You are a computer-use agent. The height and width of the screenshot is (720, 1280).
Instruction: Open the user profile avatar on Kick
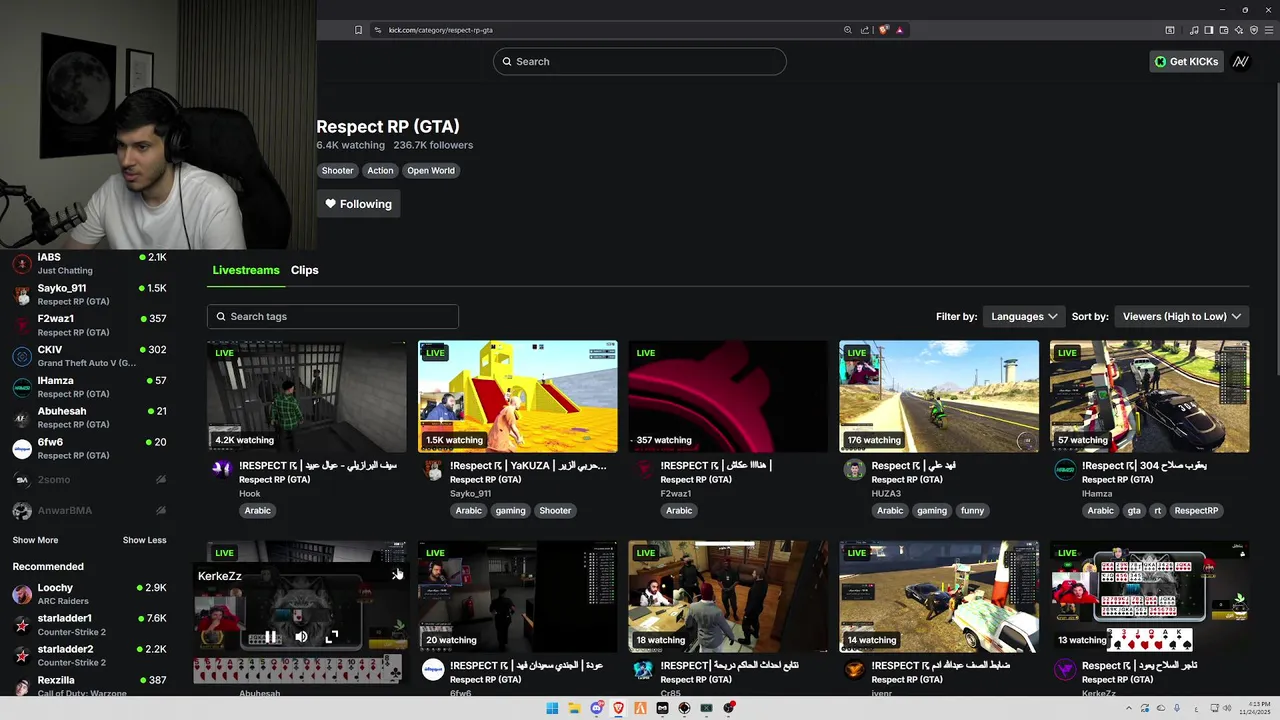[x=1241, y=61]
